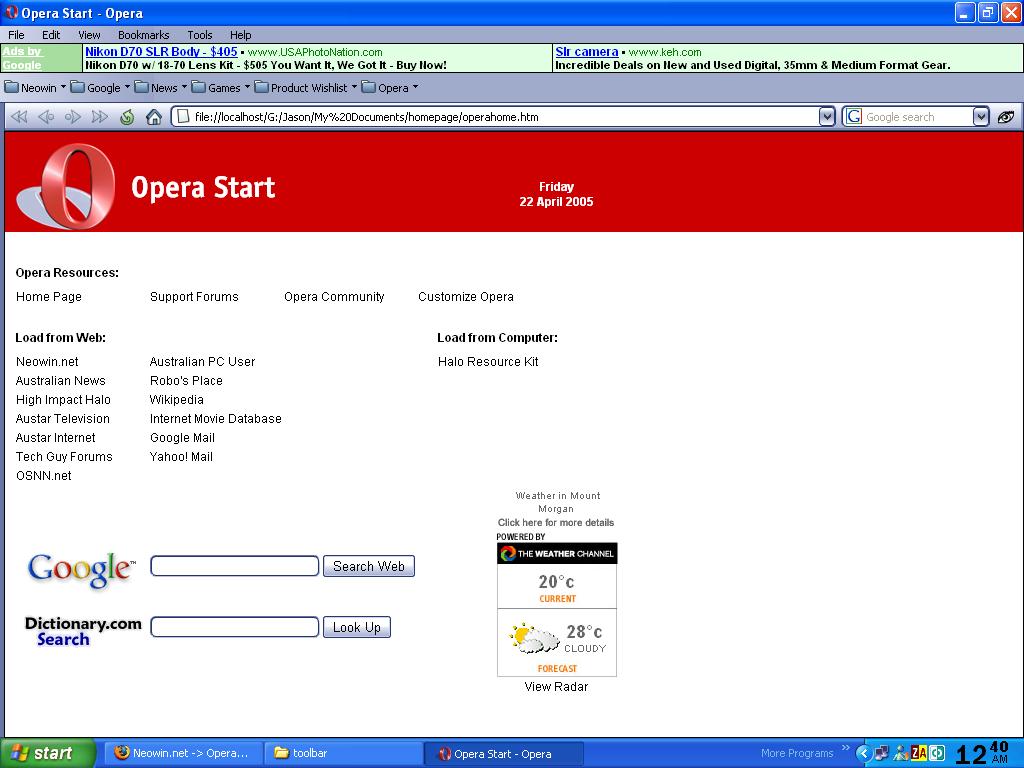Click the Rewind navigation icon
The image size is (1024, 768).
pyautogui.click(x=19, y=117)
